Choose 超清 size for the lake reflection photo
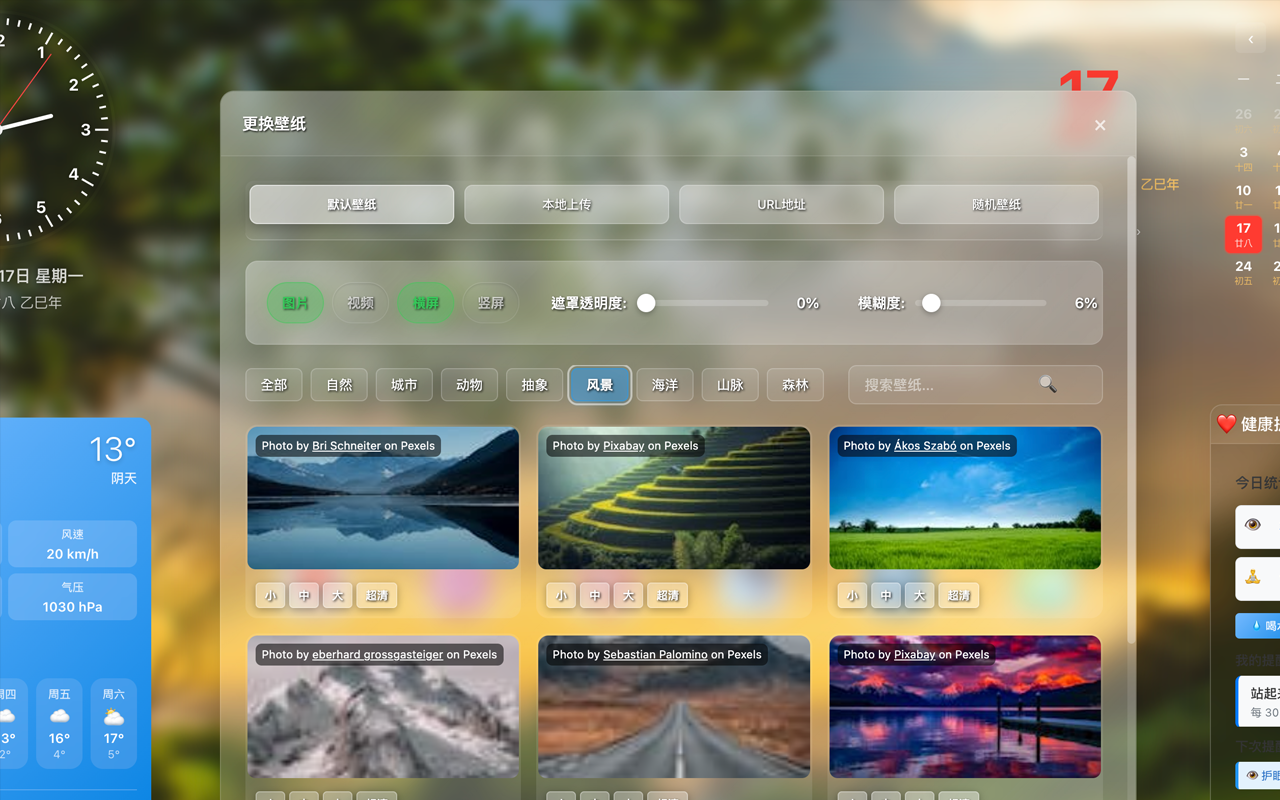Screen dimensions: 1280x800 pos(377,596)
